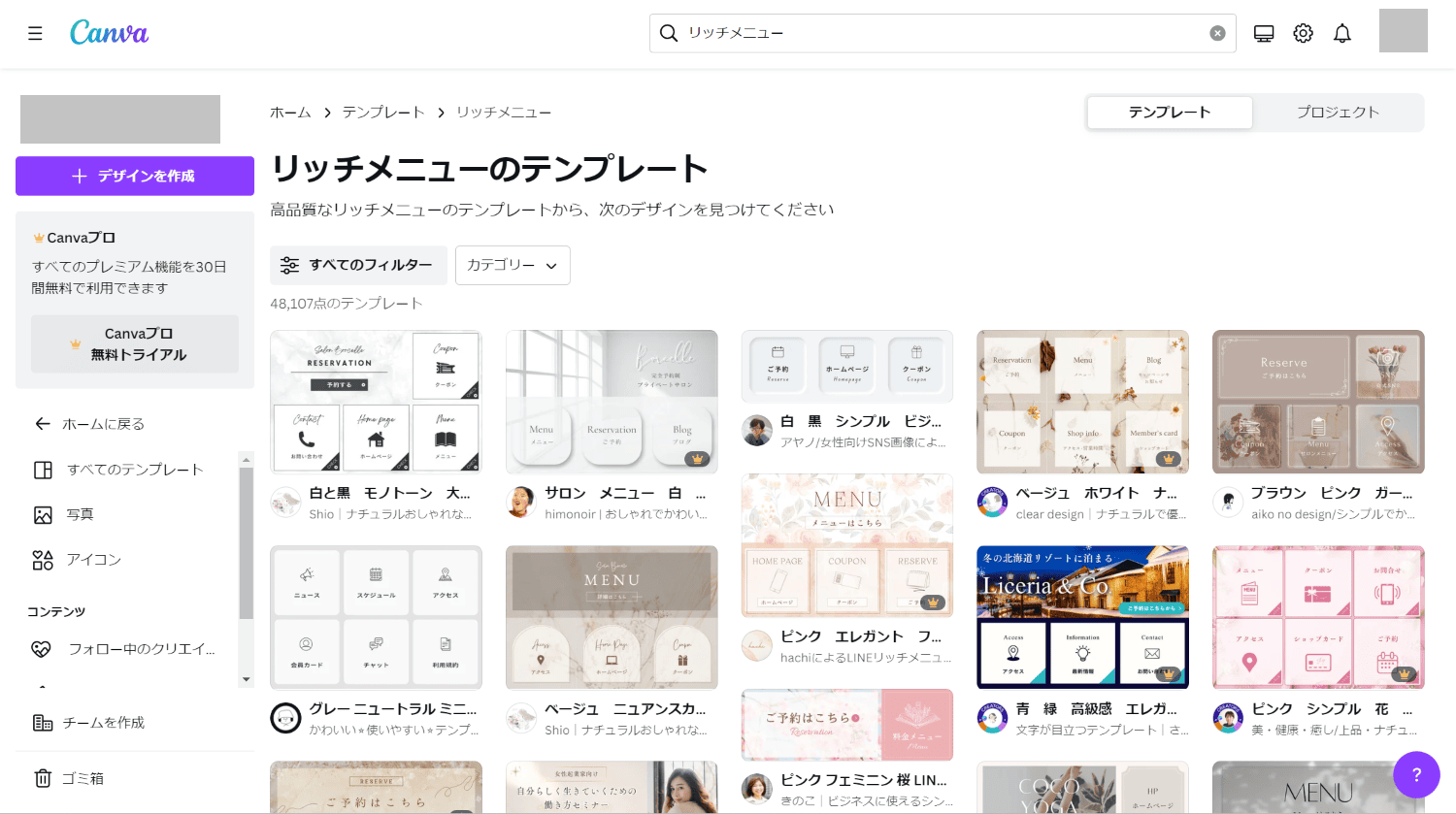Open すべてのフィルター
This screenshot has width=1456, height=814.
(358, 265)
